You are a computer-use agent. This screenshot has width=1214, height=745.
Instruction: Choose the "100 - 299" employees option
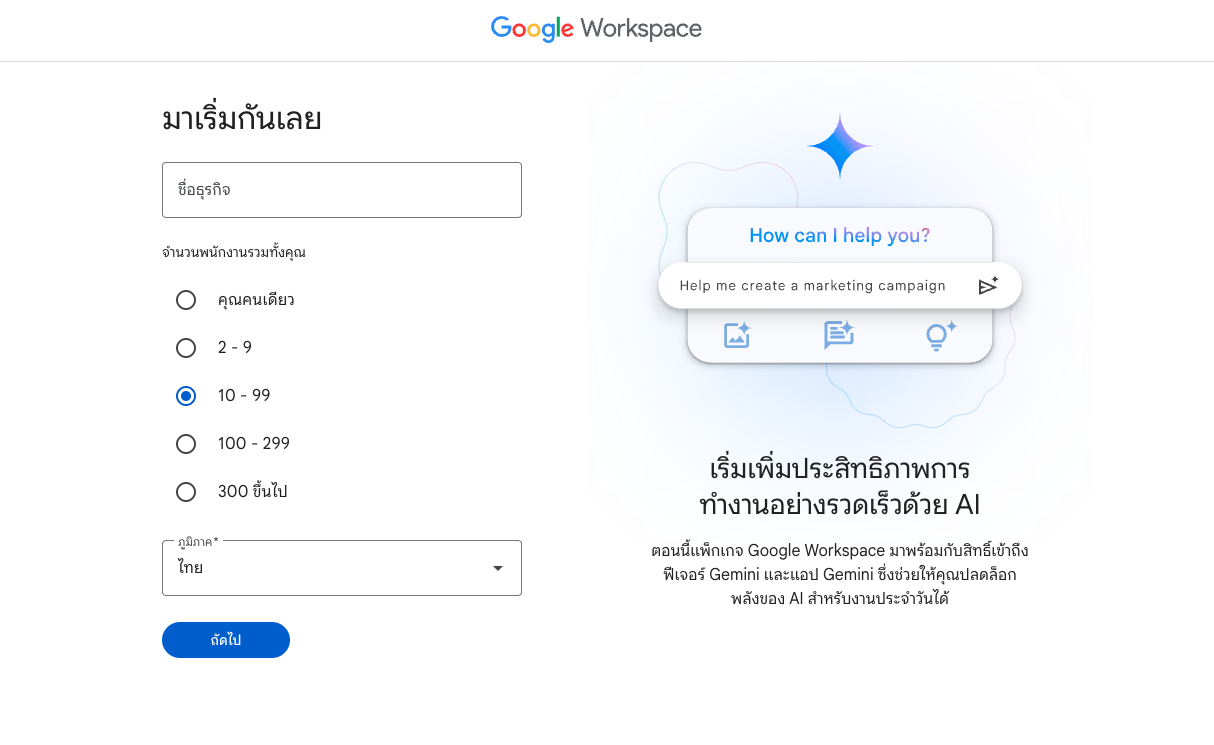(x=186, y=444)
